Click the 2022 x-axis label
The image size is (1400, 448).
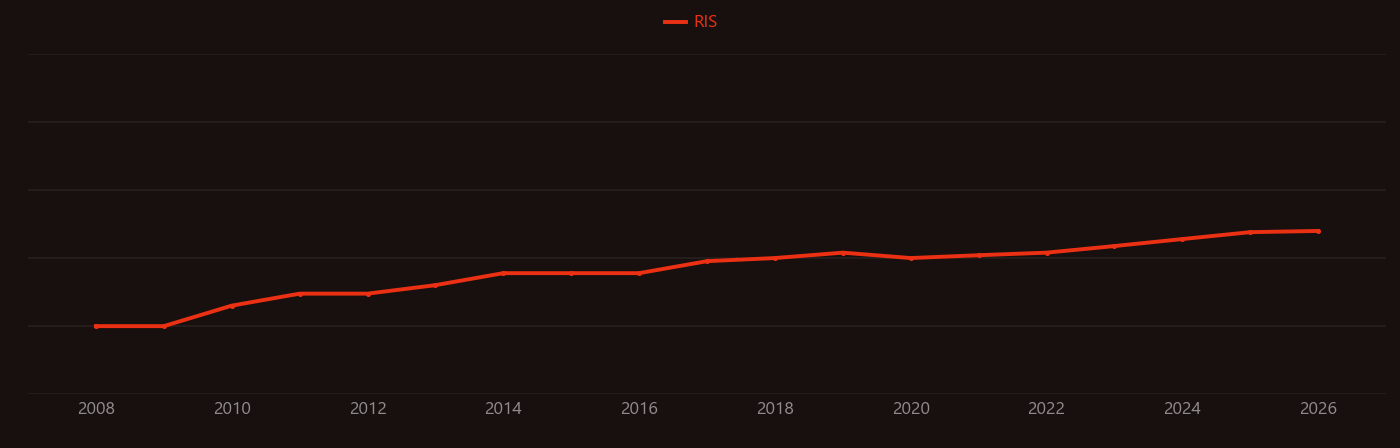pyautogui.click(x=1047, y=409)
